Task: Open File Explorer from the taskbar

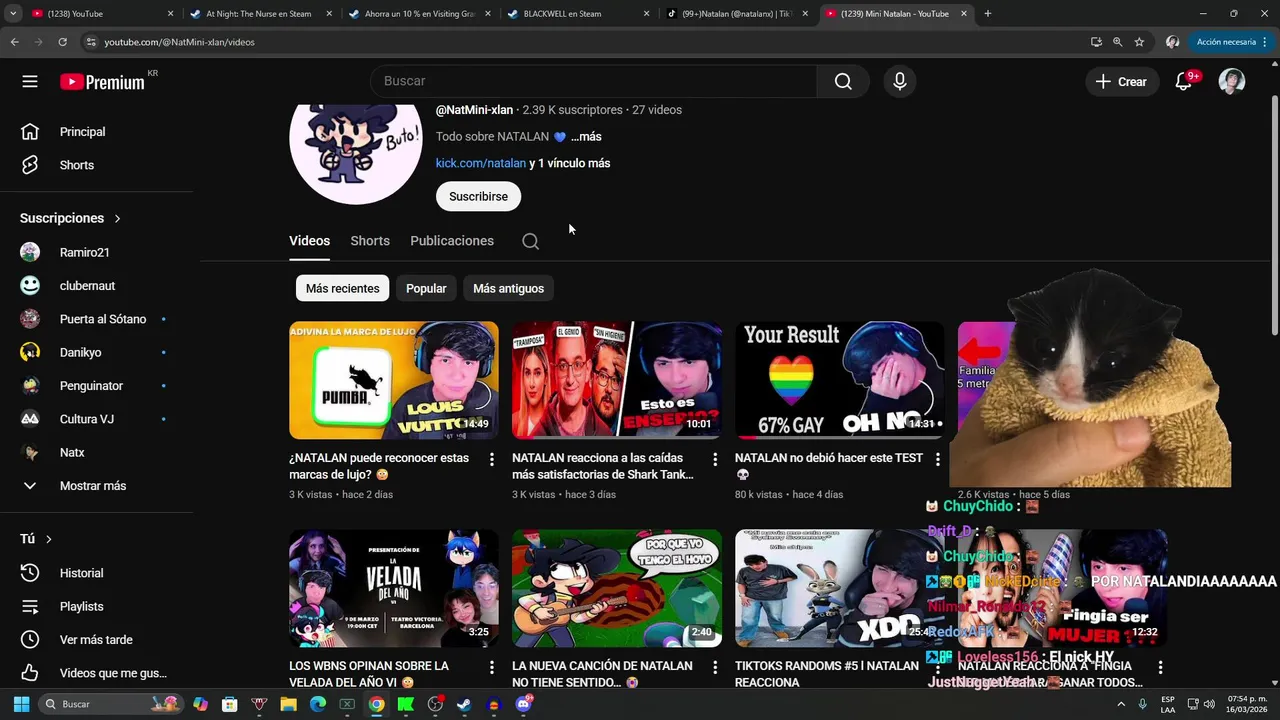Action: click(288, 704)
